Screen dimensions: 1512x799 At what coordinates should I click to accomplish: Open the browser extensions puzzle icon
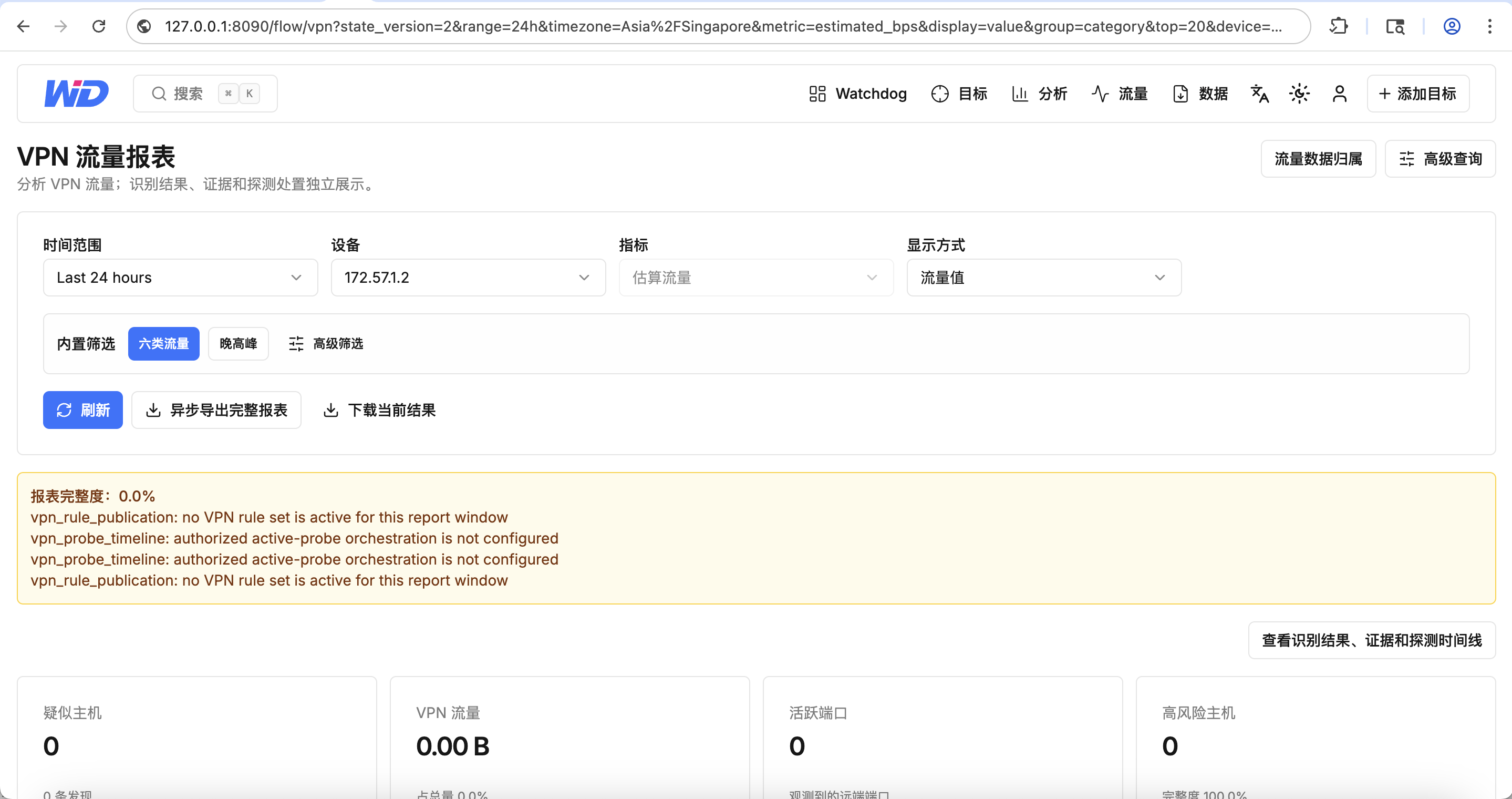1339,26
